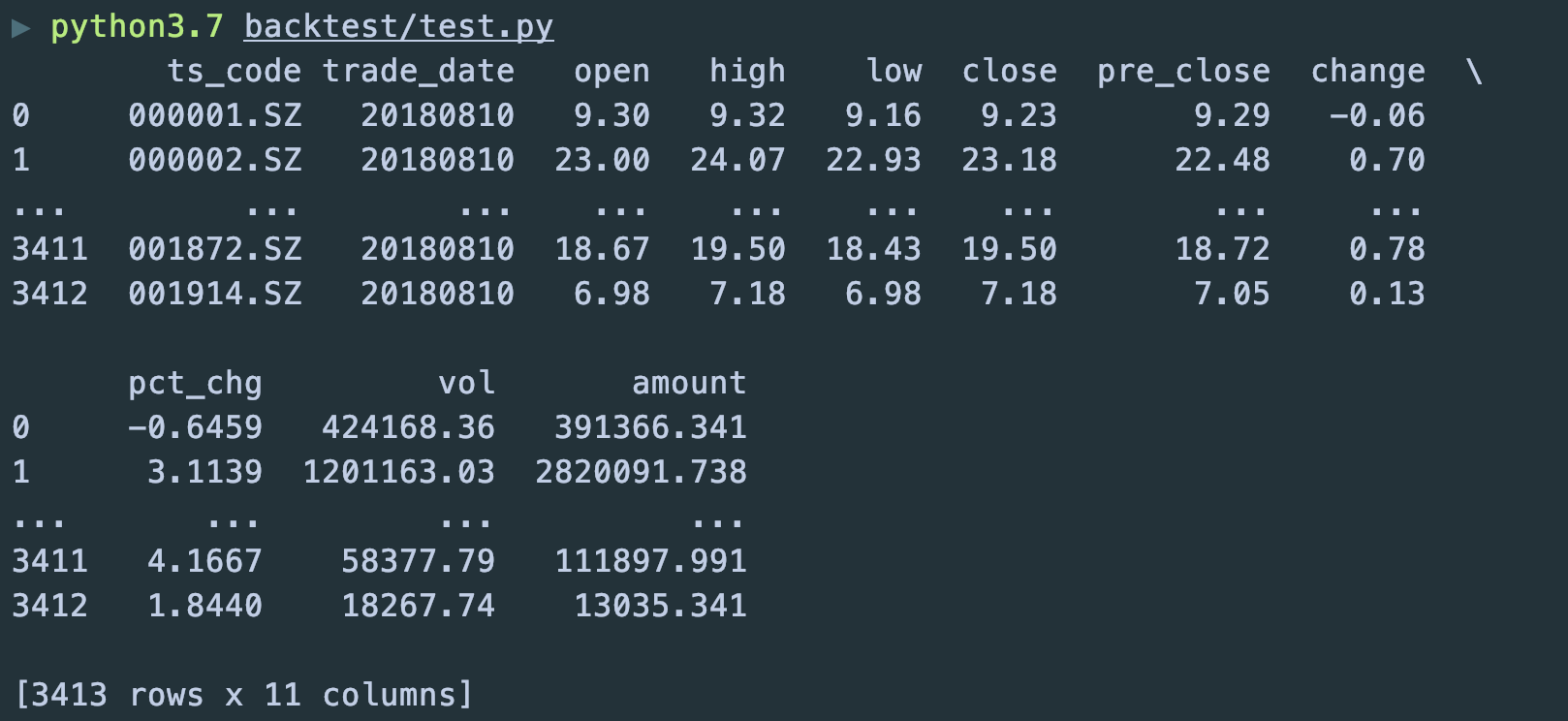Click the 001872.SZ stock code
Viewport: 1568px width, 721px height.
(x=214, y=249)
